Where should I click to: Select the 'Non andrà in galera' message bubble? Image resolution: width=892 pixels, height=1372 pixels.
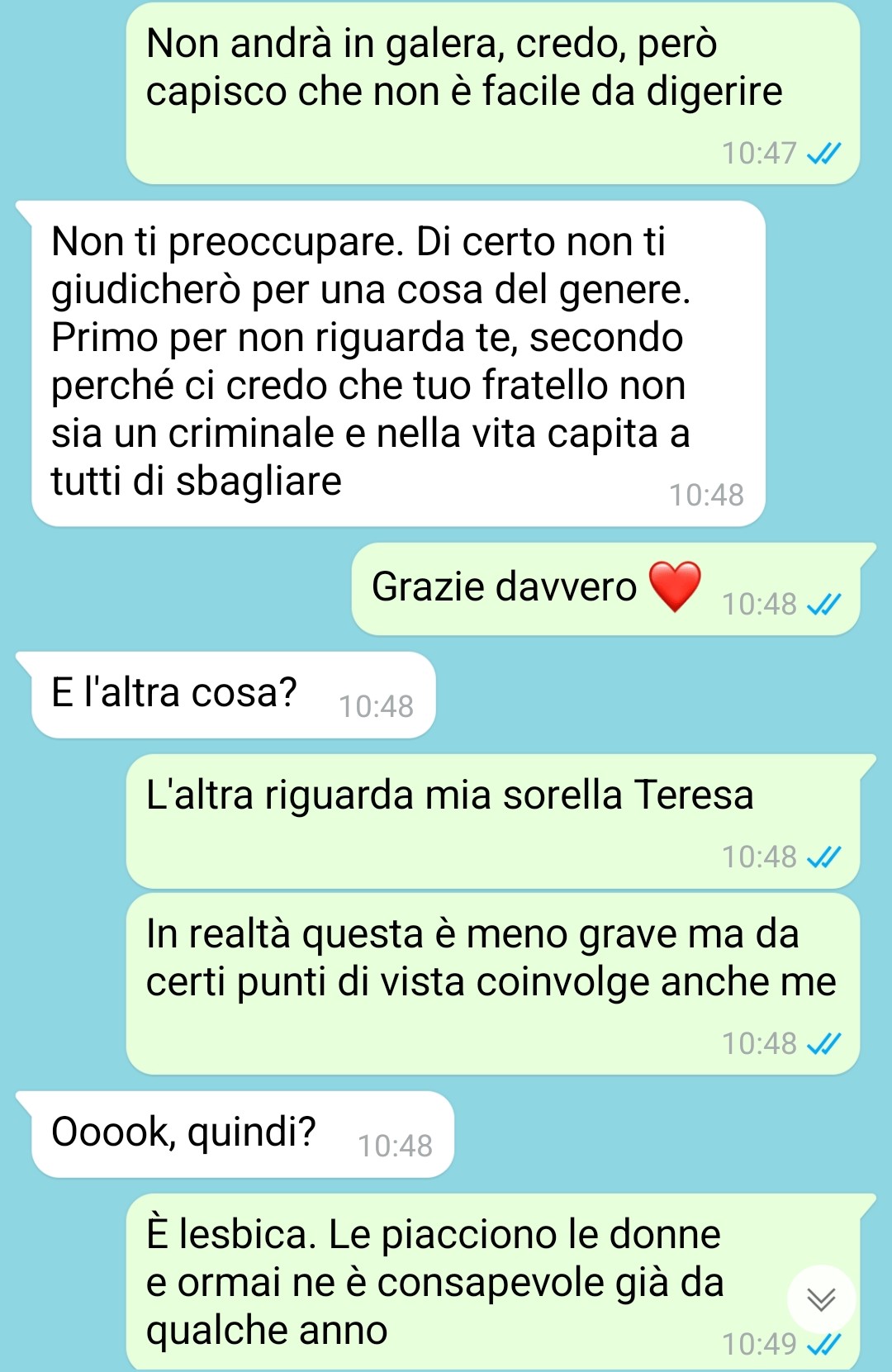coord(493,93)
